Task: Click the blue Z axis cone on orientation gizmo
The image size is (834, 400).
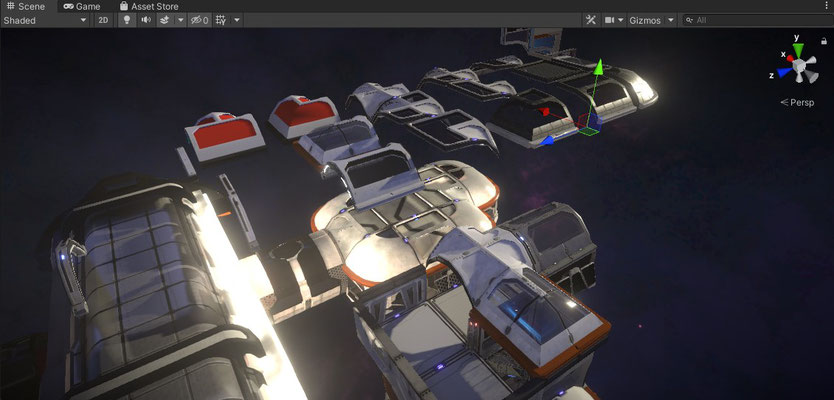Action: click(783, 72)
